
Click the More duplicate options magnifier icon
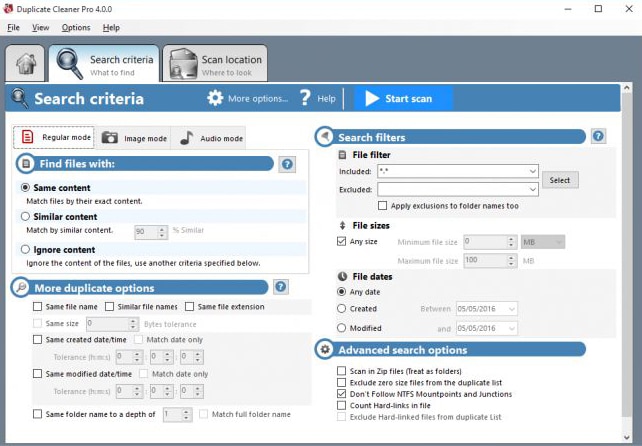20,287
